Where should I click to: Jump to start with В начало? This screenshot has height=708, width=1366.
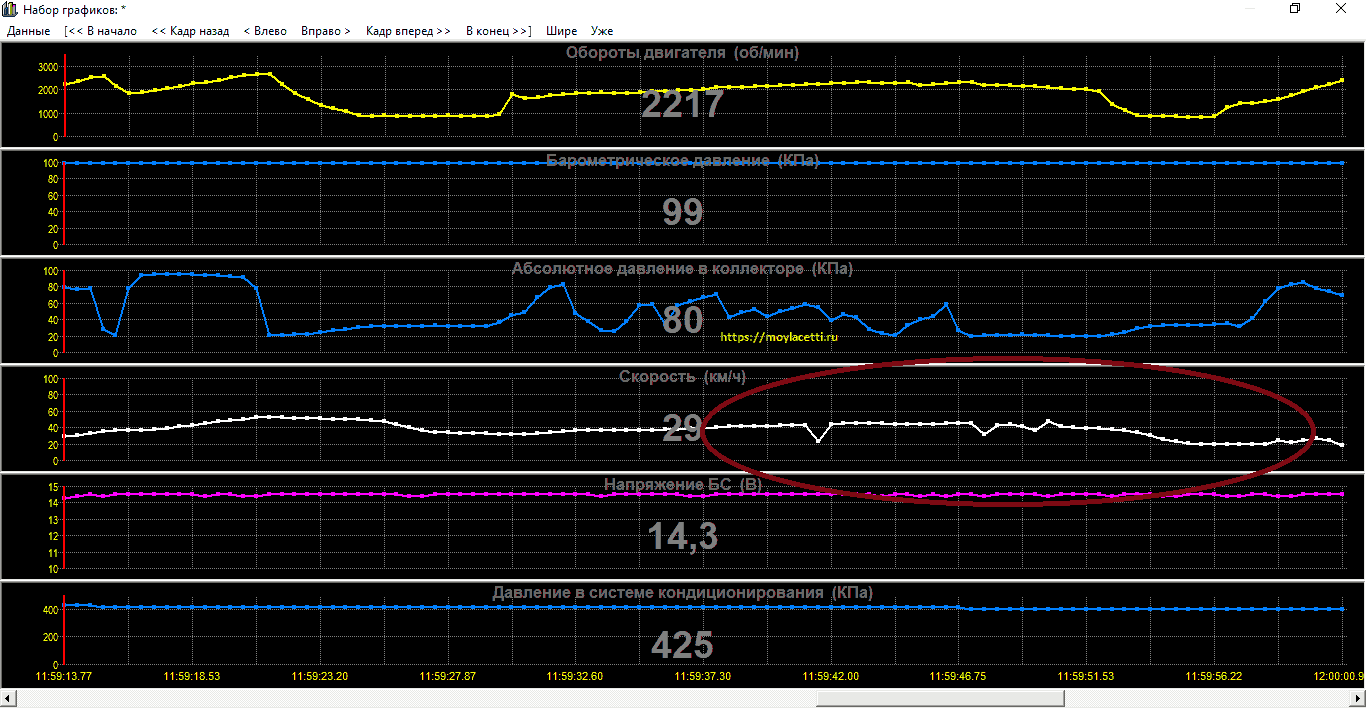point(100,31)
